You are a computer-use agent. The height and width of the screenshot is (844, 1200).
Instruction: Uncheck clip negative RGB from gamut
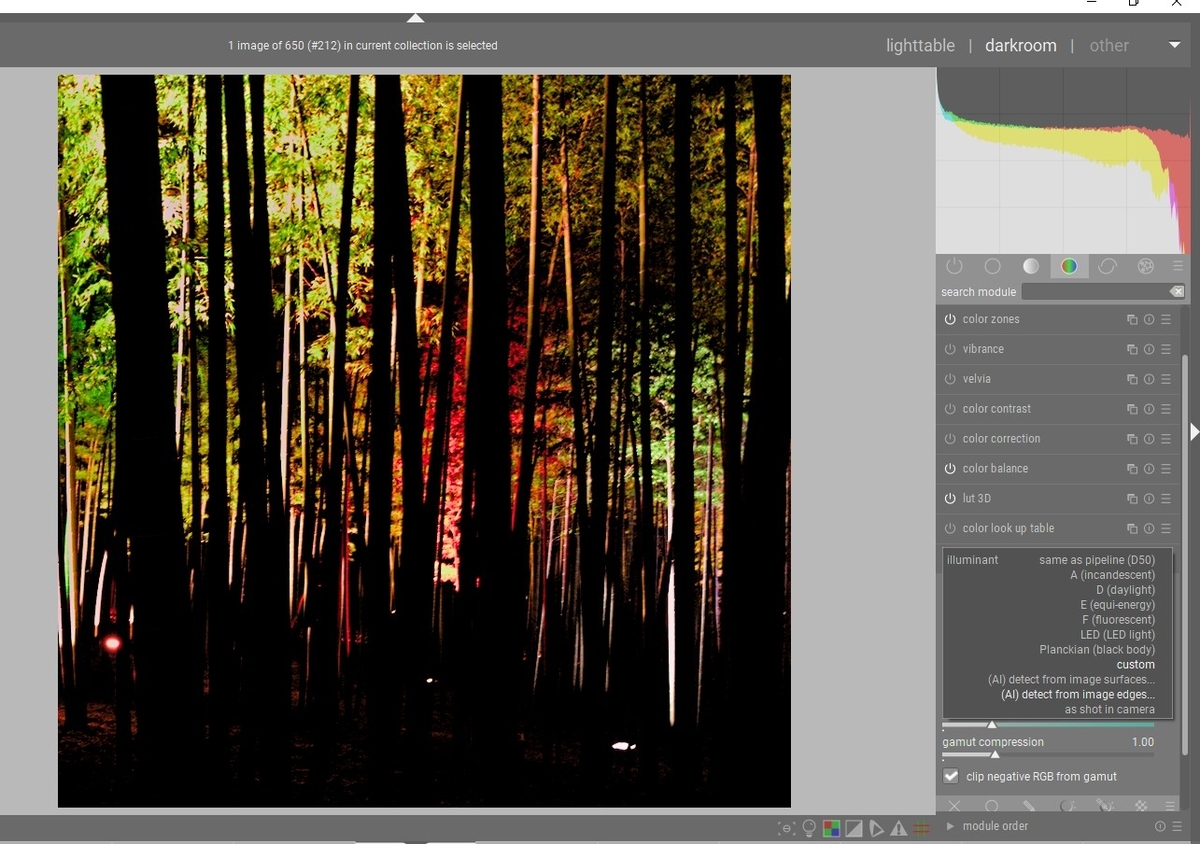coord(951,776)
